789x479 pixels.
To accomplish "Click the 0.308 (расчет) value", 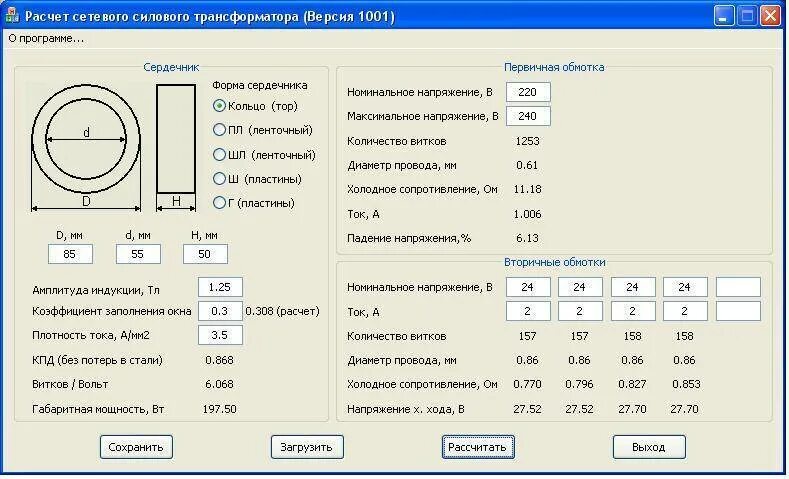I will 282,311.
